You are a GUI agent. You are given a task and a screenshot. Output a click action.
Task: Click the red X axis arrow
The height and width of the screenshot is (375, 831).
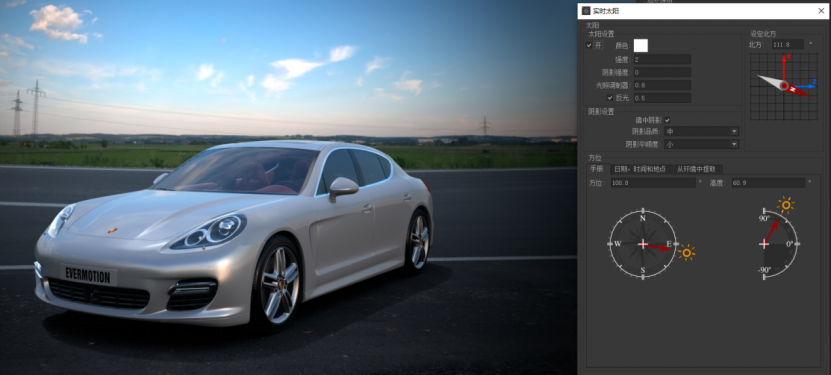click(783, 68)
